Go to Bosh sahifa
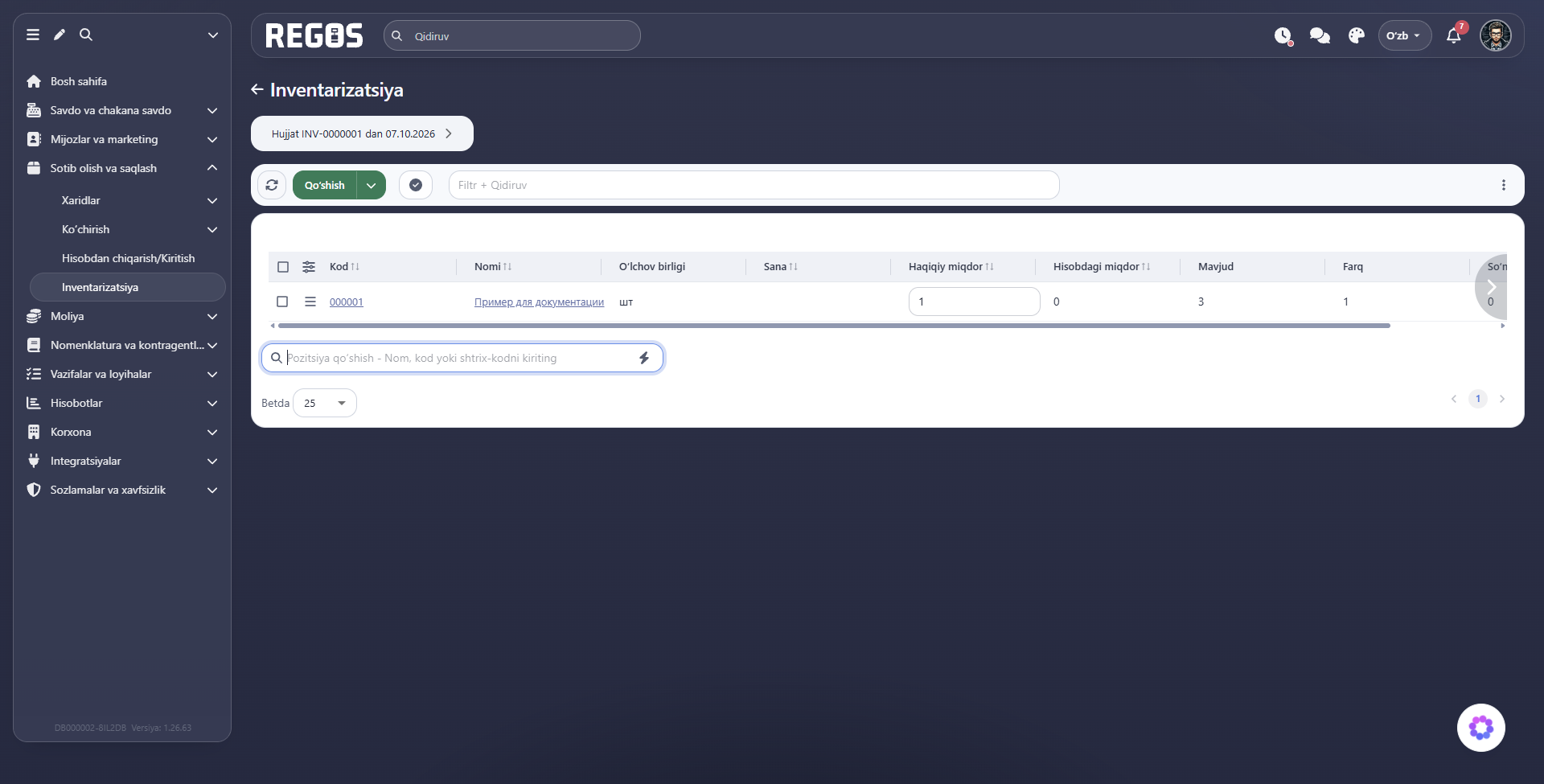The image size is (1544, 784). (x=79, y=81)
